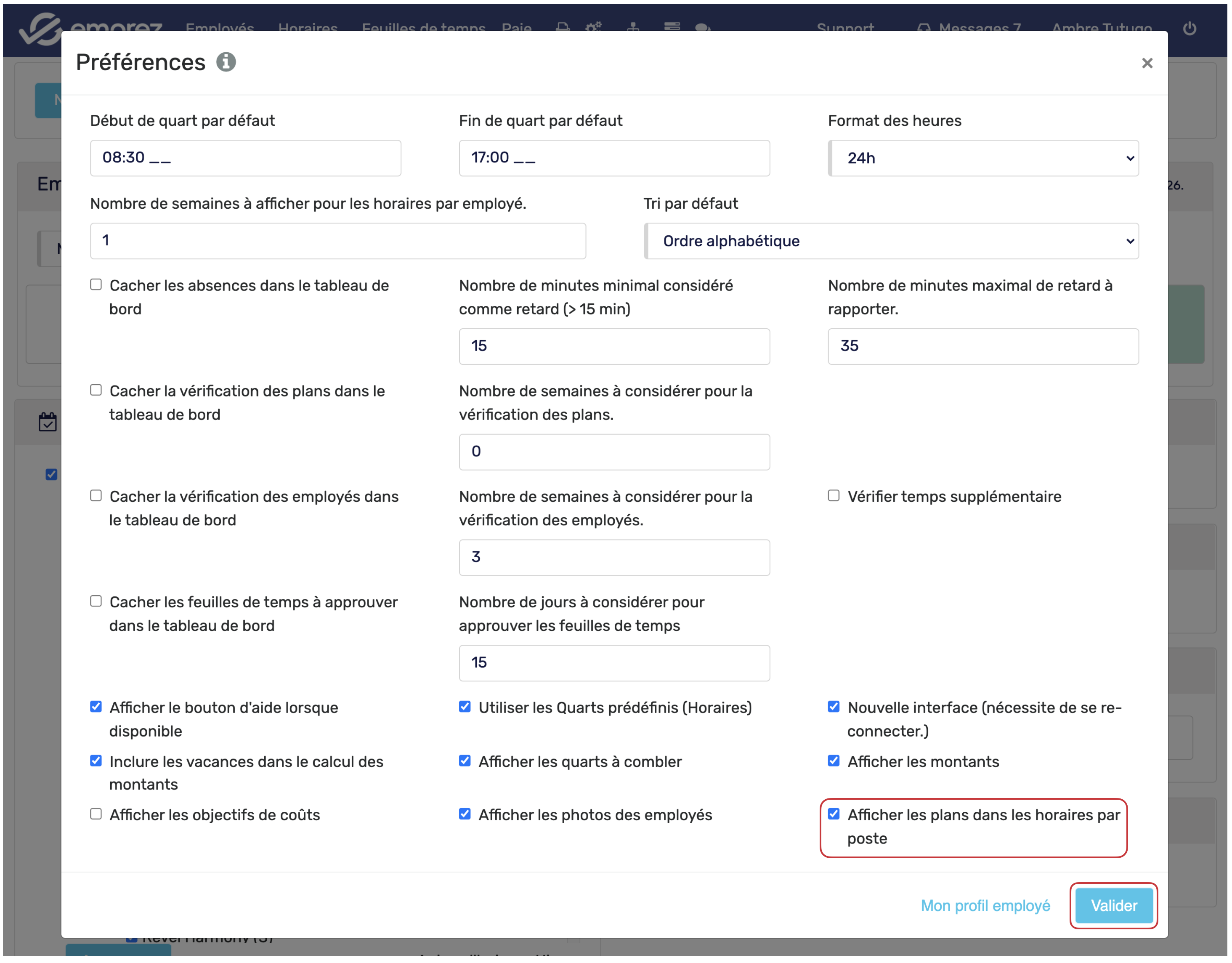Image resolution: width=1232 pixels, height=963 pixels.
Task: Toggle Utiliser les Quarts prédéfinis checkbox
Action: (464, 707)
